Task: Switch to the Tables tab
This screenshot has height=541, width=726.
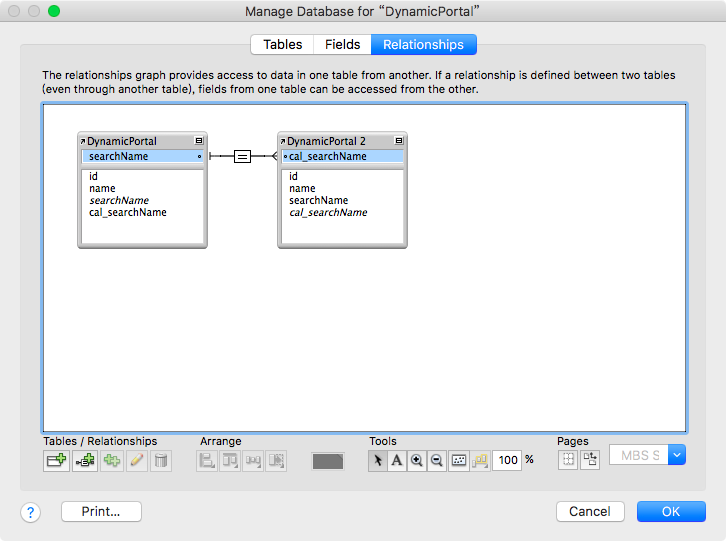Action: coord(282,44)
